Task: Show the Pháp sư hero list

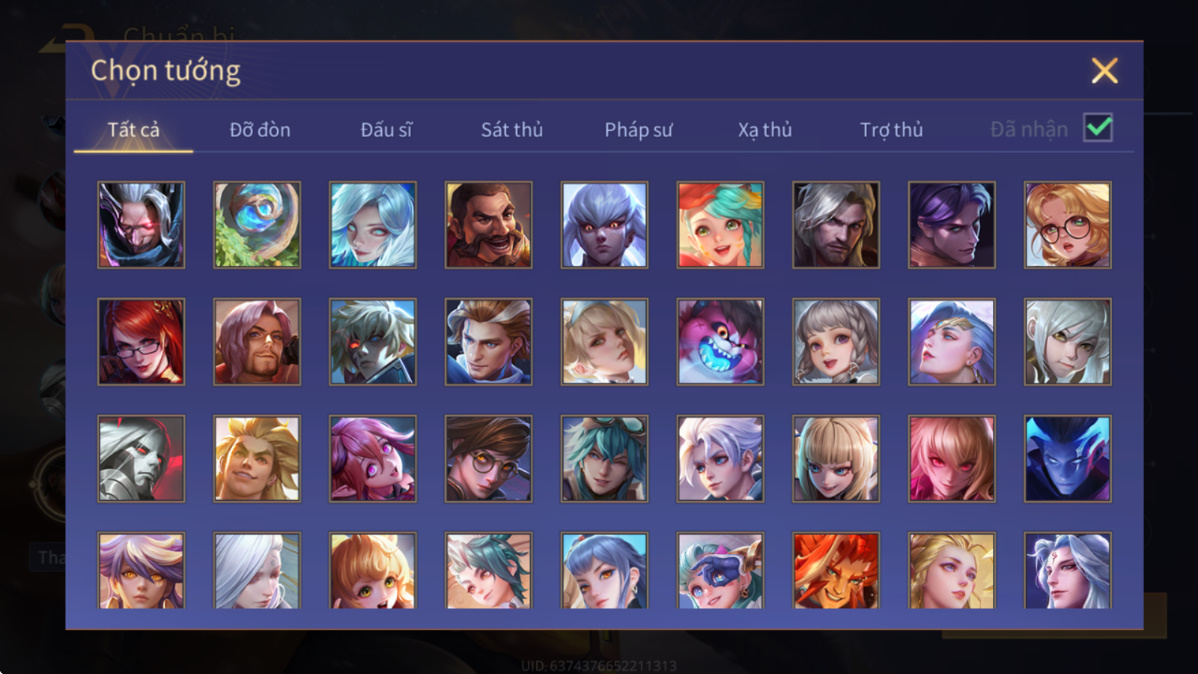Action: [639, 130]
